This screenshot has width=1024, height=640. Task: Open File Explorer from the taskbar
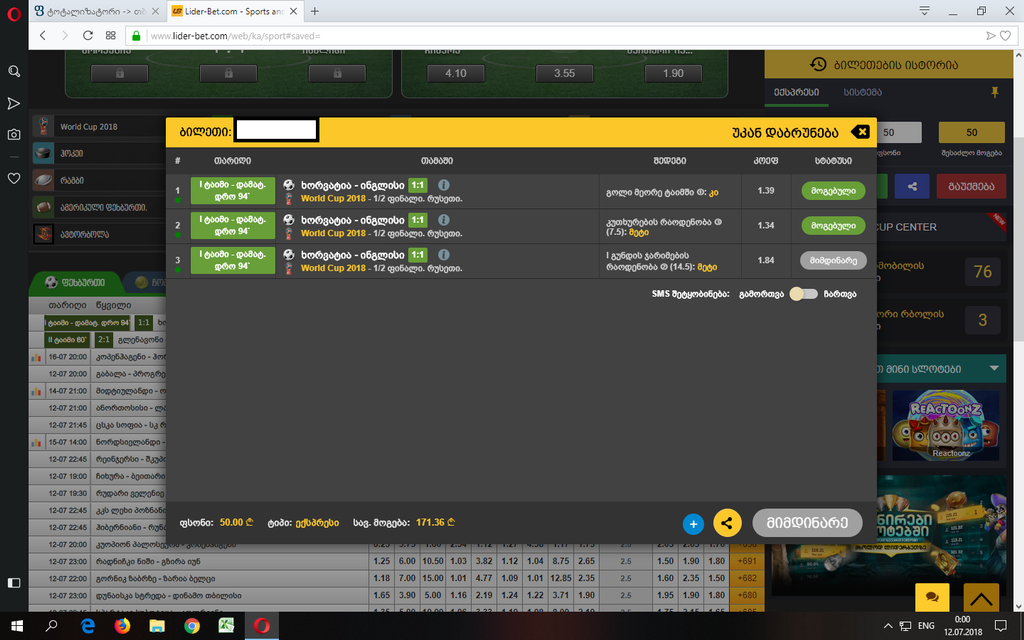157,626
